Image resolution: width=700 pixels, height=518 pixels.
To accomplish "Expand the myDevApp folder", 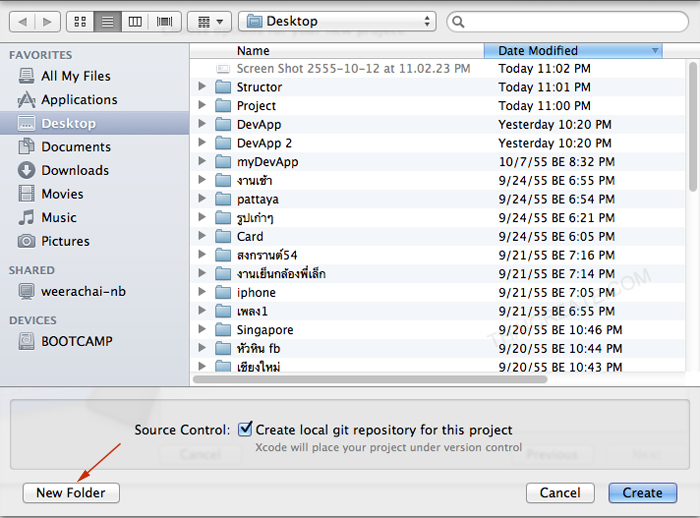I will (x=202, y=162).
